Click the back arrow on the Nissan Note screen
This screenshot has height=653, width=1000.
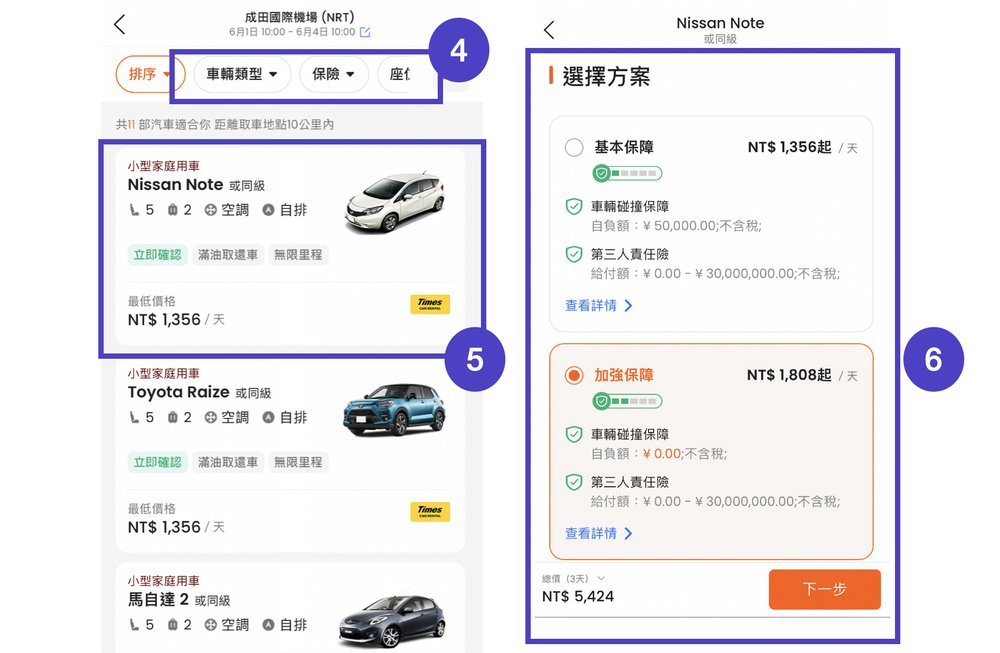tap(548, 29)
